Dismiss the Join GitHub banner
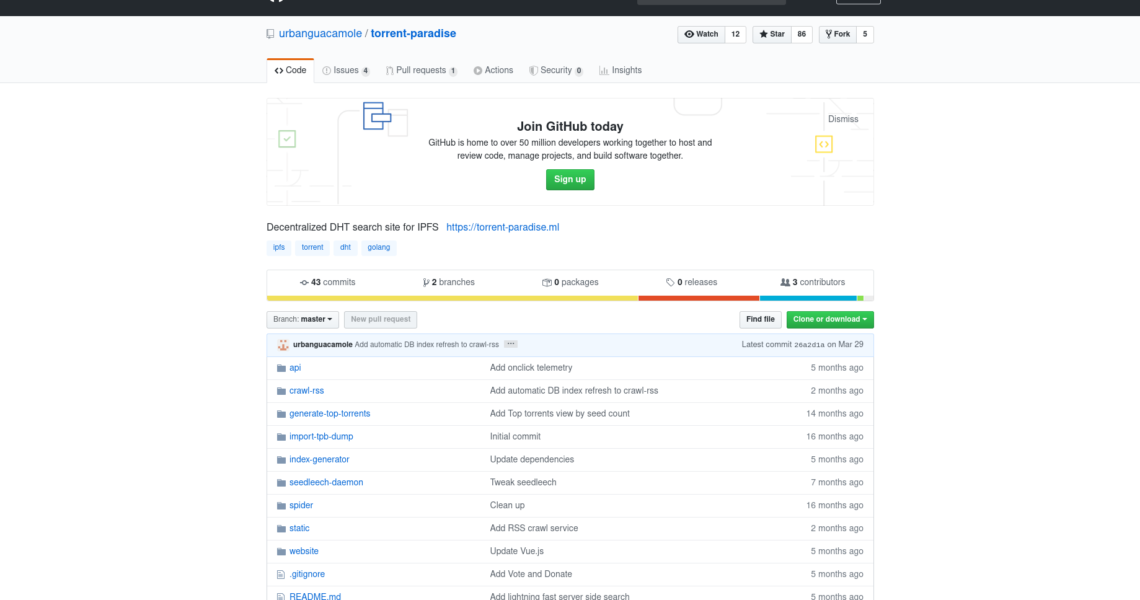Viewport: 1140px width, 600px height. tap(843, 119)
